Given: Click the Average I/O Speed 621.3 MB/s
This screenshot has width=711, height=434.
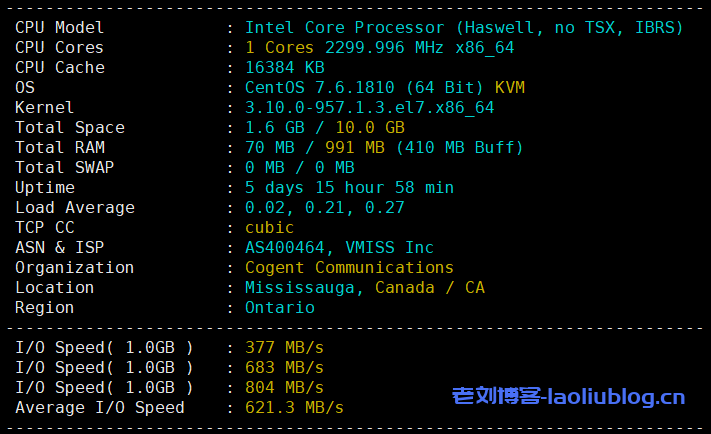Looking at the screenshot, I should coord(294,407).
